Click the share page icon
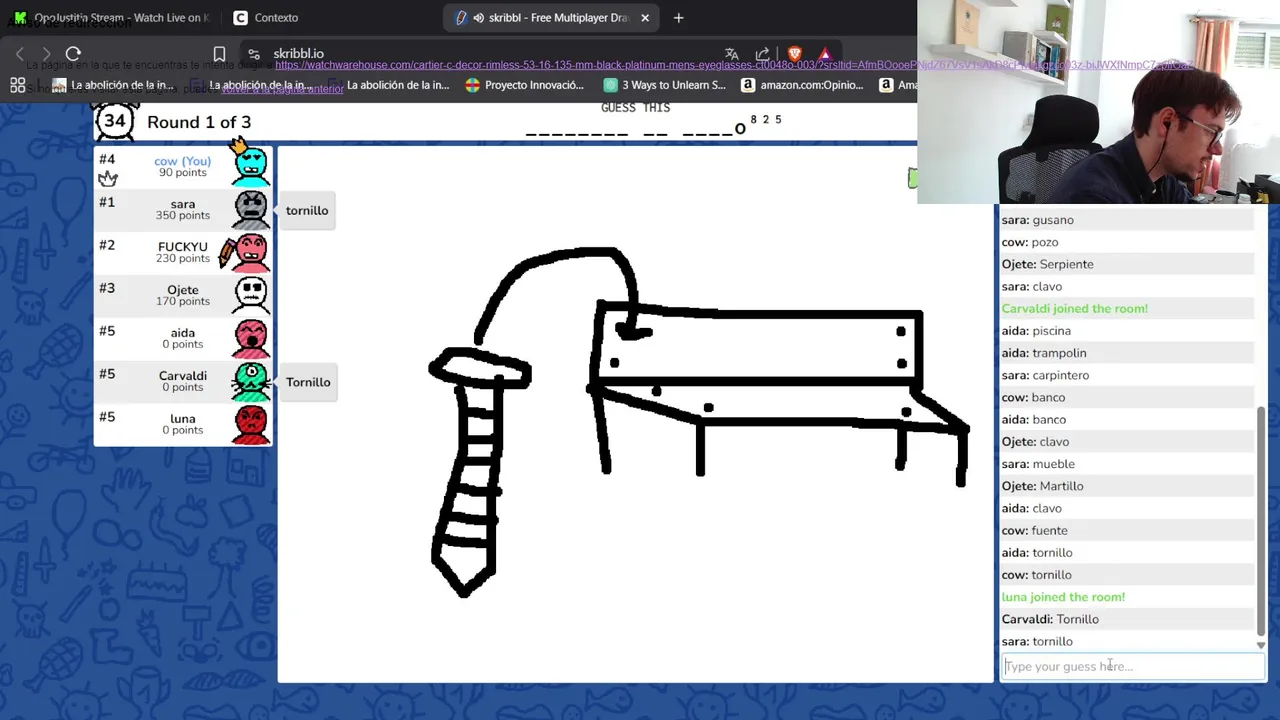This screenshot has width=1280, height=720. [x=763, y=54]
